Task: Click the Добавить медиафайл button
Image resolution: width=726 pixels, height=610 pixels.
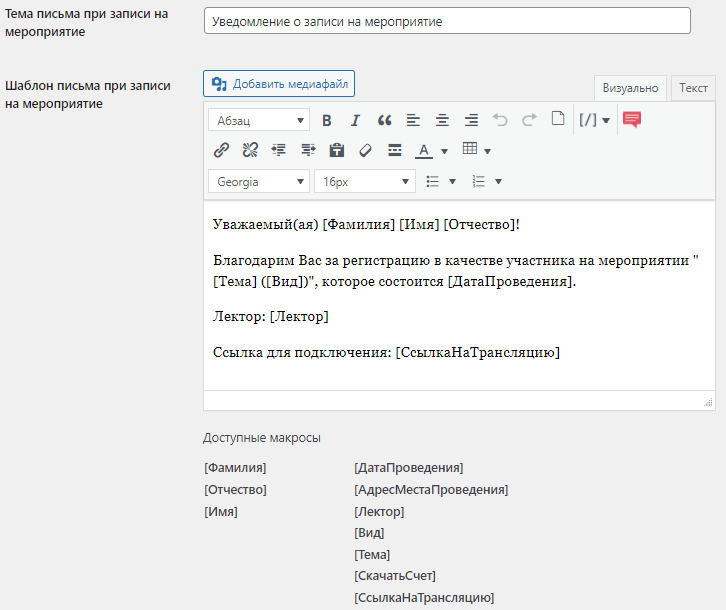Action: (279, 84)
